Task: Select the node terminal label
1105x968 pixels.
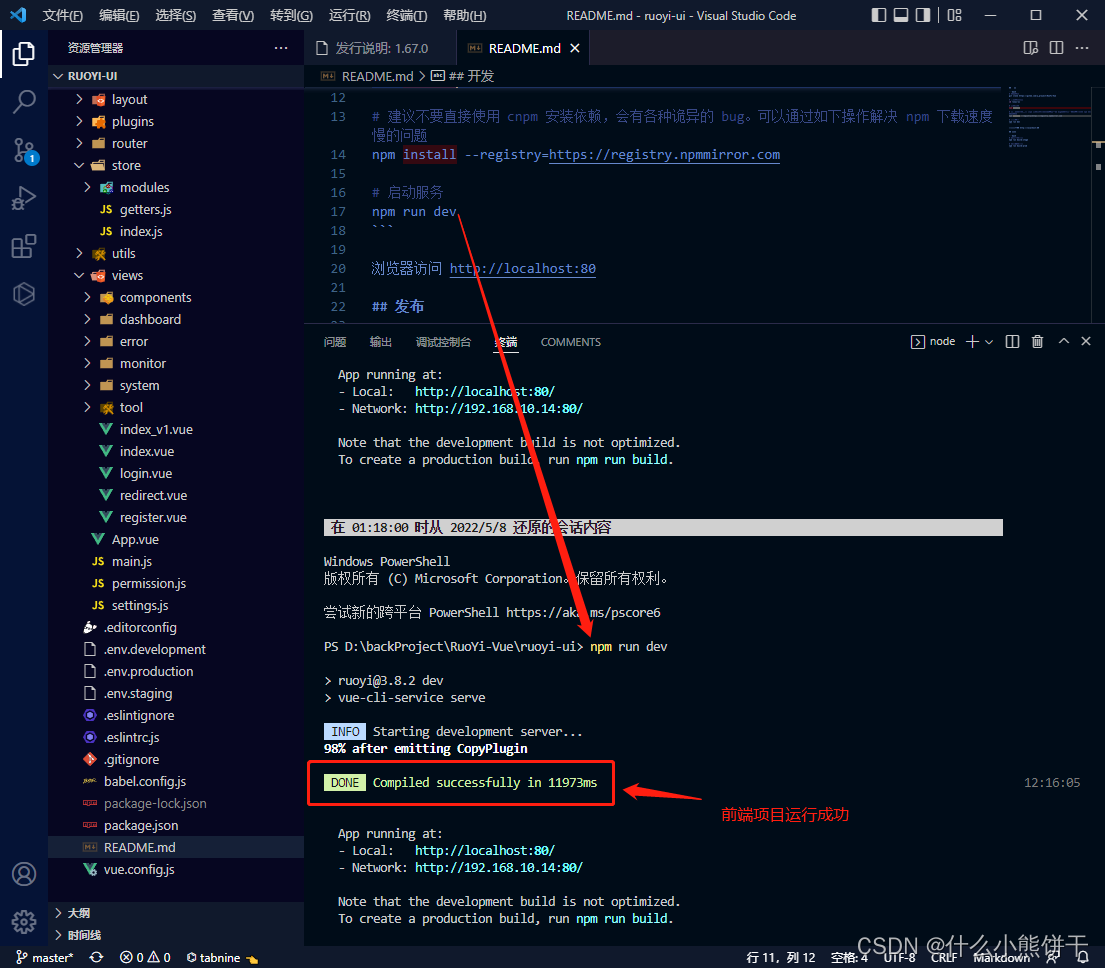Action: (933, 342)
